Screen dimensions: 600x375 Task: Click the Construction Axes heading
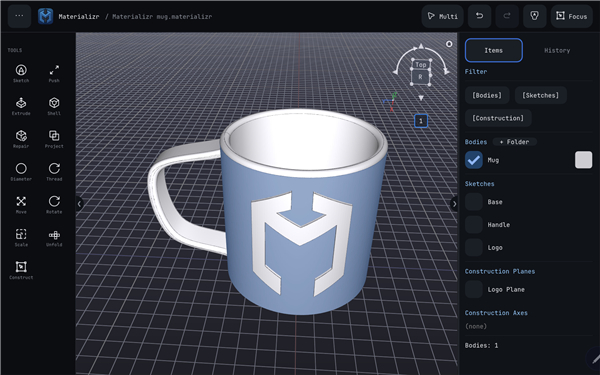pyautogui.click(x=496, y=313)
